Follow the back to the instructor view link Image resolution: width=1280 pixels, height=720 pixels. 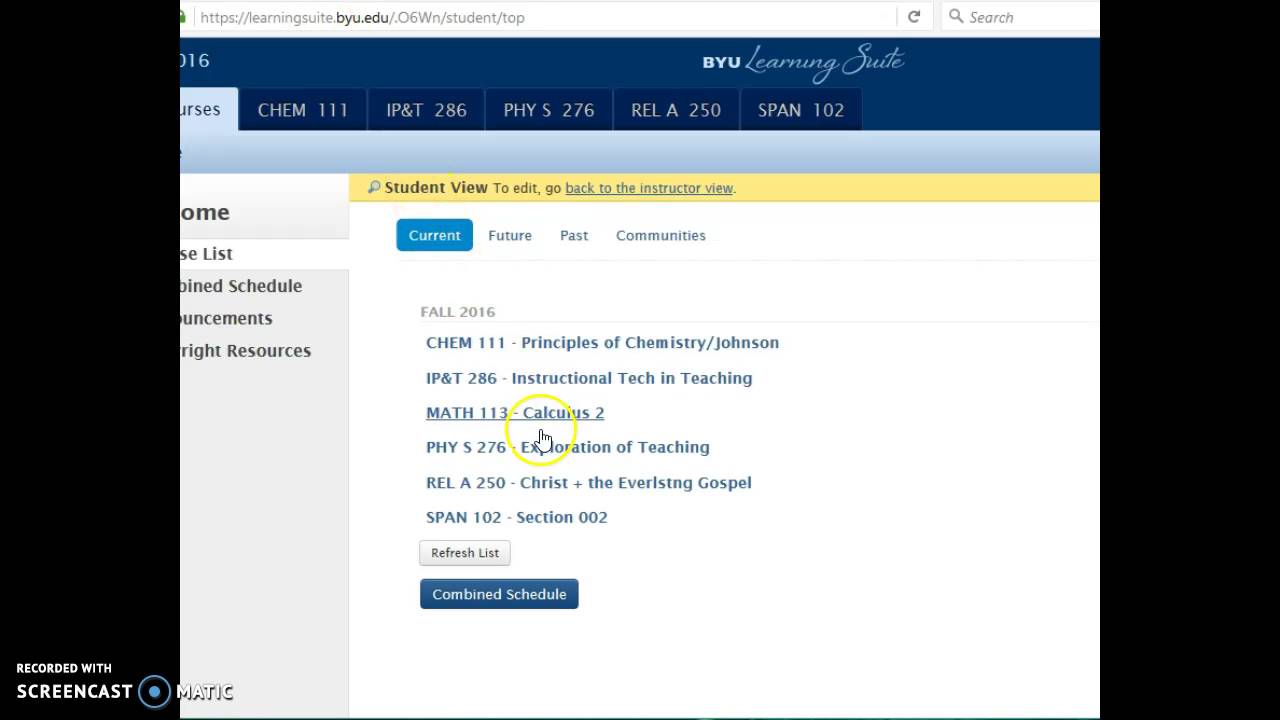pyautogui.click(x=649, y=188)
